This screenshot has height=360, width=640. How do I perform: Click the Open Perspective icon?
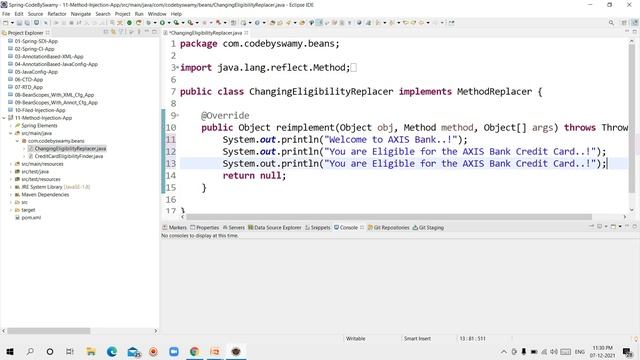624,23
